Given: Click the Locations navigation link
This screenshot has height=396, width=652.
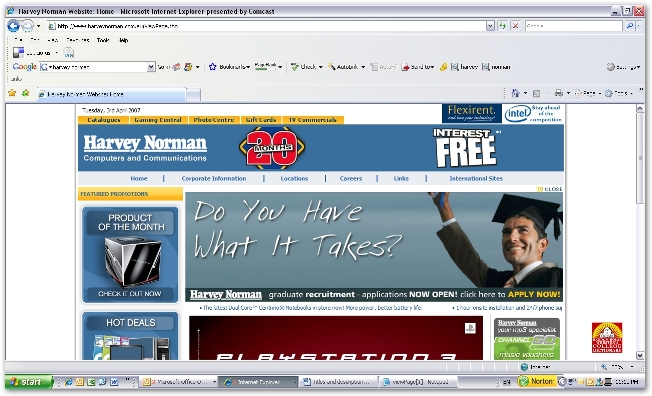Looking at the screenshot, I should (x=294, y=178).
